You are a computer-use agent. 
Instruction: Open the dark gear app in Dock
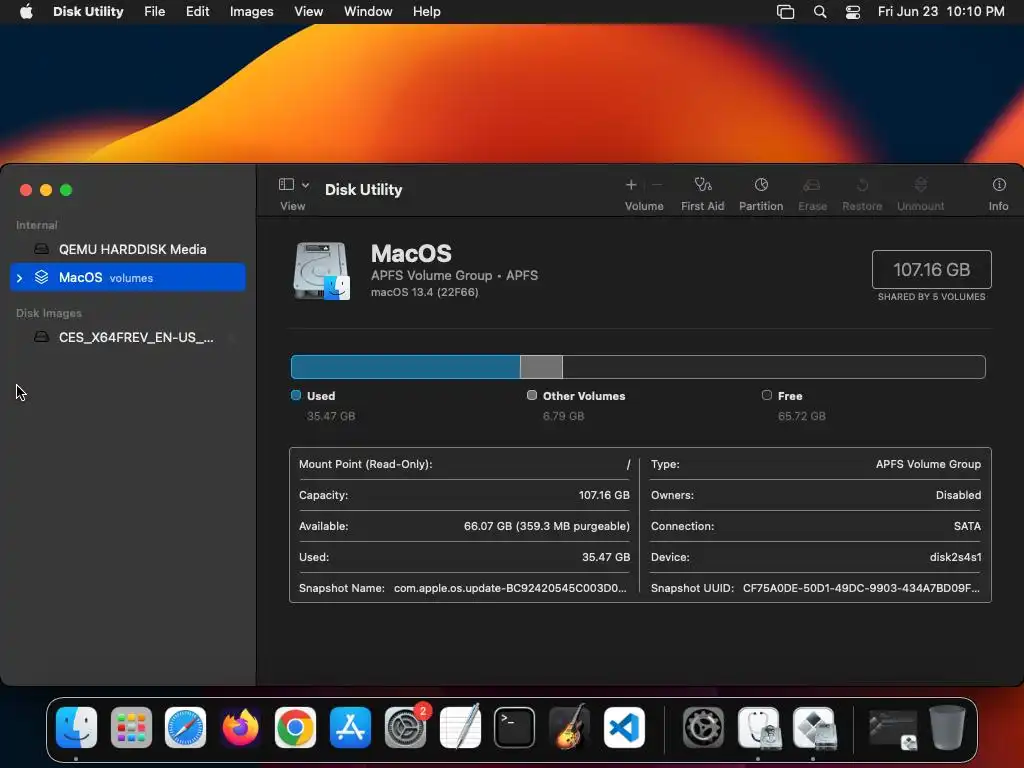pyautogui.click(x=703, y=728)
